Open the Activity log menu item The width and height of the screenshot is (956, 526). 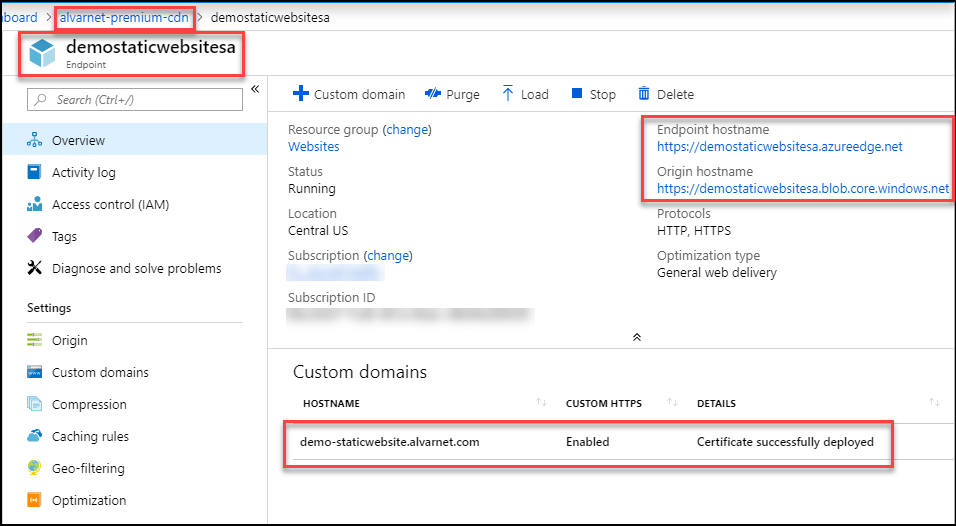(134, 172)
